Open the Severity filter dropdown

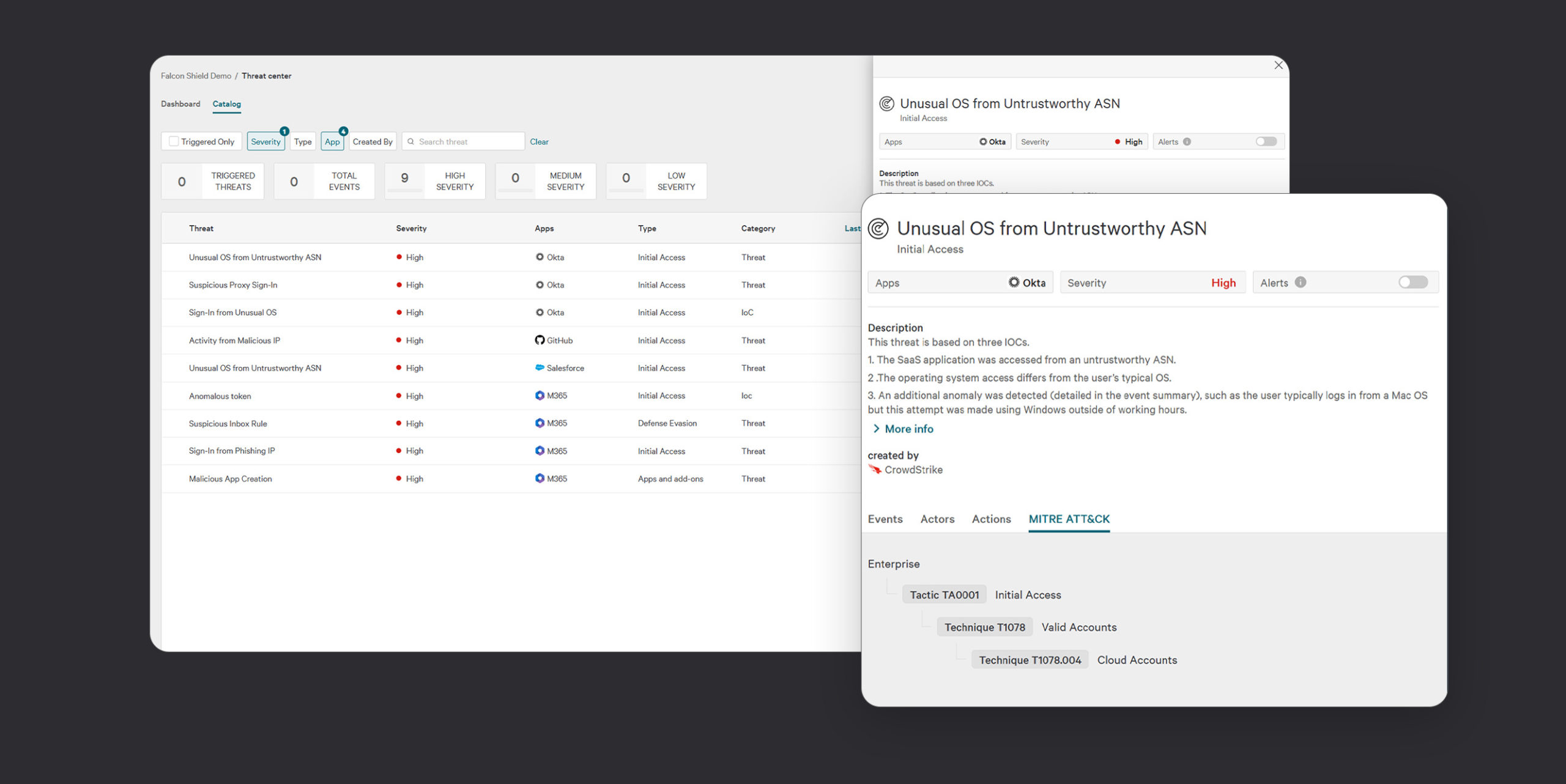tap(265, 142)
